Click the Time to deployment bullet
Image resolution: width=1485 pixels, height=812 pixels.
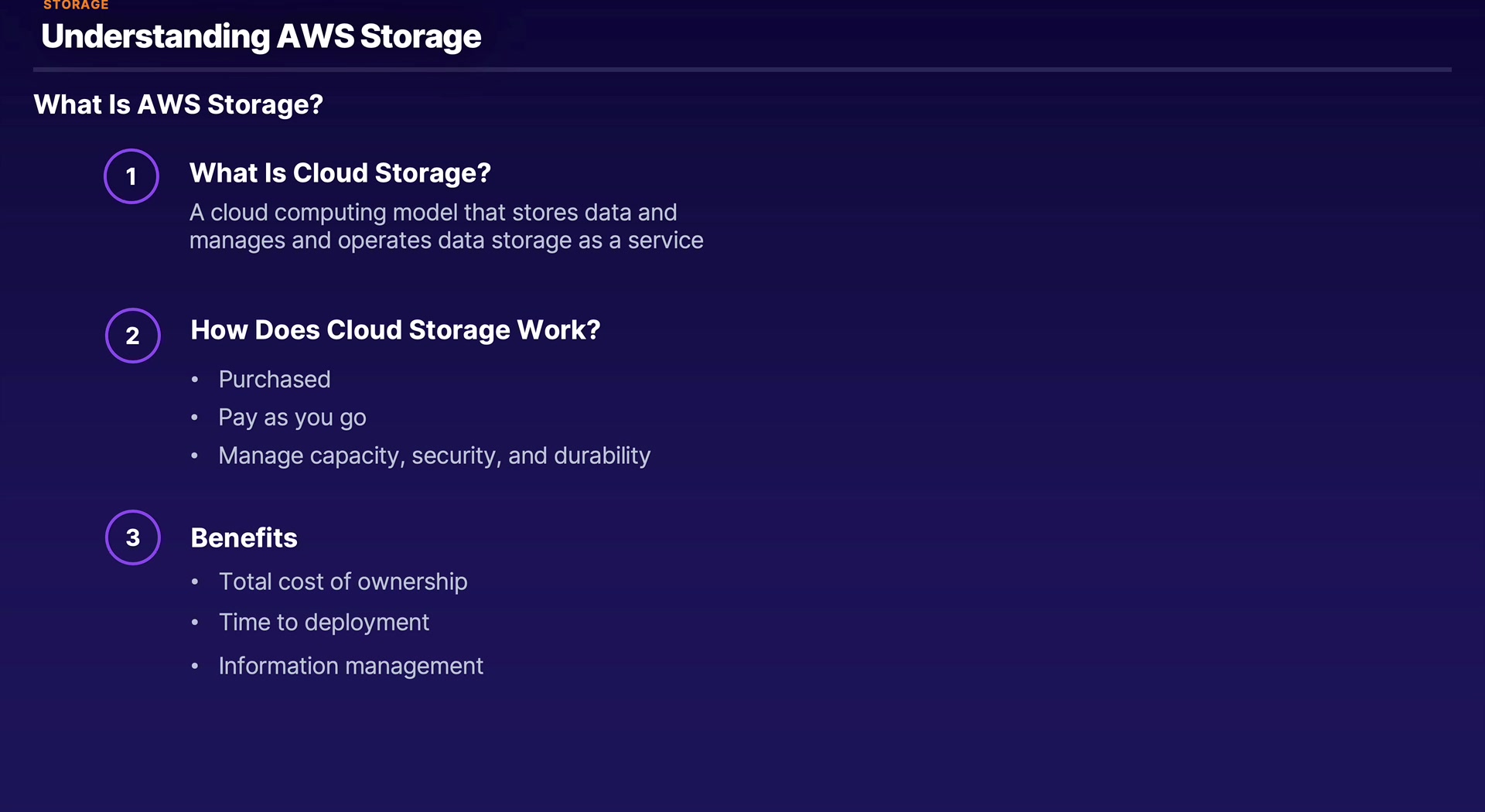(x=323, y=623)
